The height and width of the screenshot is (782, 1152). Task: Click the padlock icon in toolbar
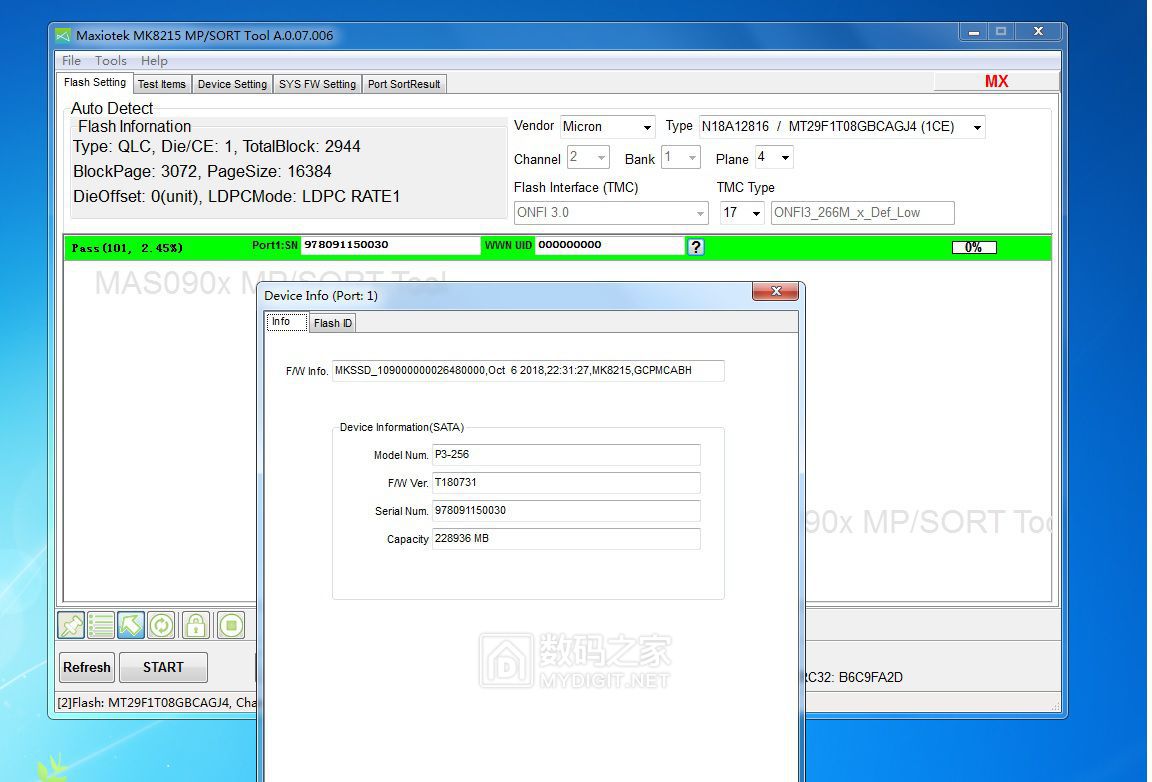coord(195,624)
